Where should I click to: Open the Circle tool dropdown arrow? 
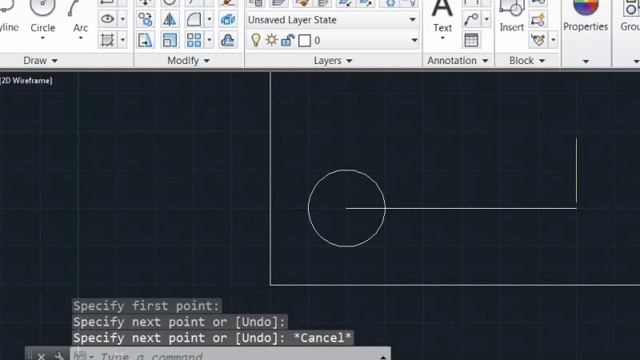(42, 38)
